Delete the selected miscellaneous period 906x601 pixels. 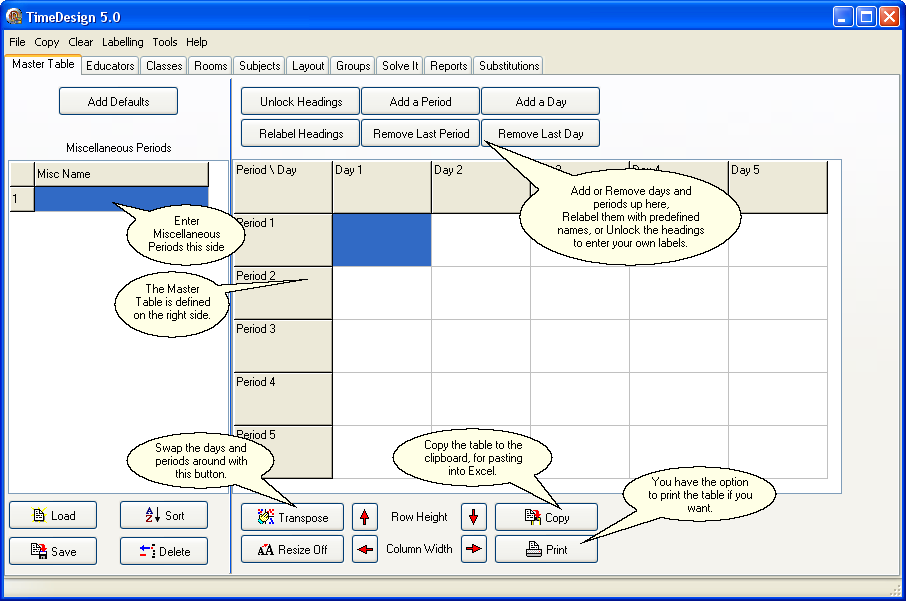point(164,551)
